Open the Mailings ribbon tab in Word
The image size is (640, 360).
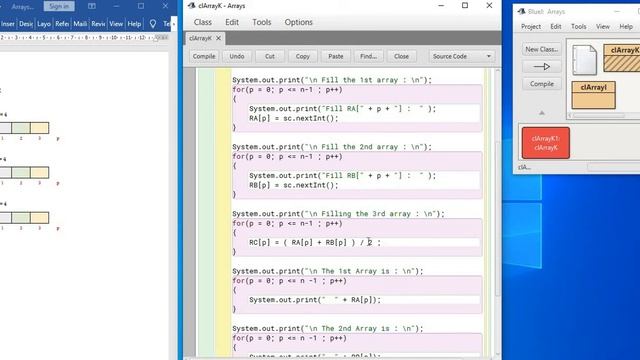coord(80,24)
